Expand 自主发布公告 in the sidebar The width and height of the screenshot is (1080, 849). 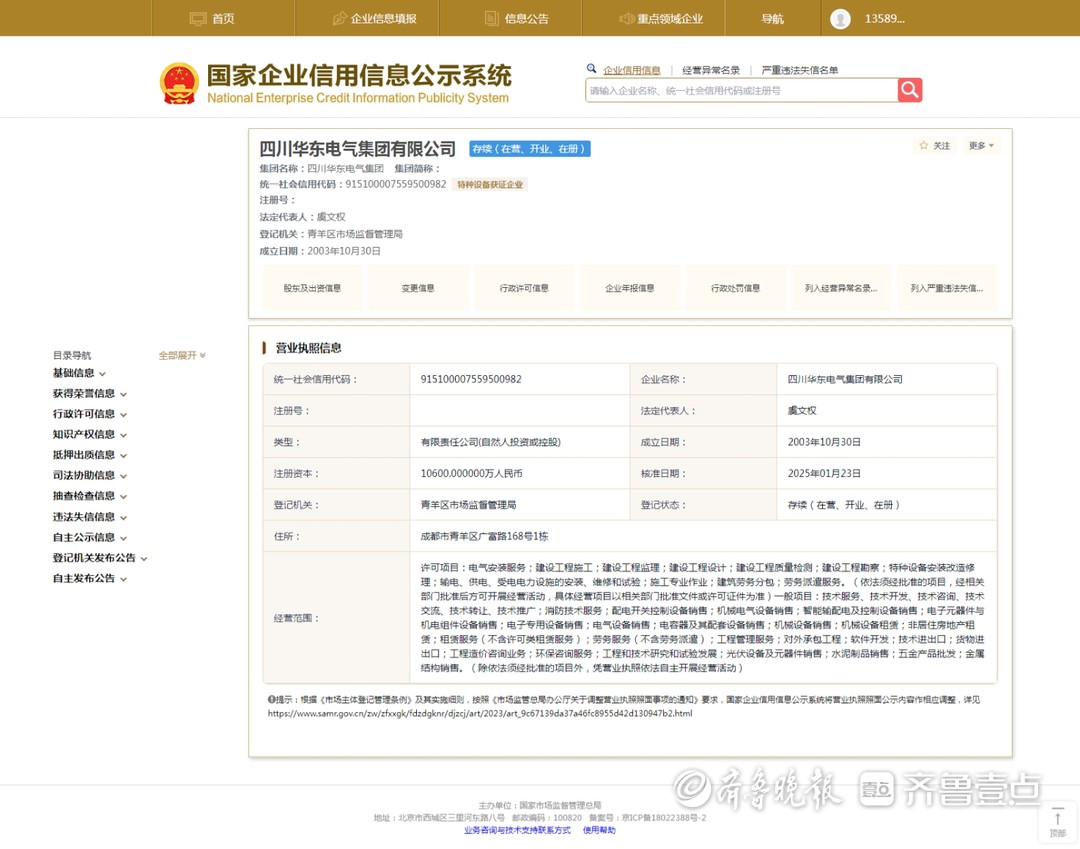90,578
